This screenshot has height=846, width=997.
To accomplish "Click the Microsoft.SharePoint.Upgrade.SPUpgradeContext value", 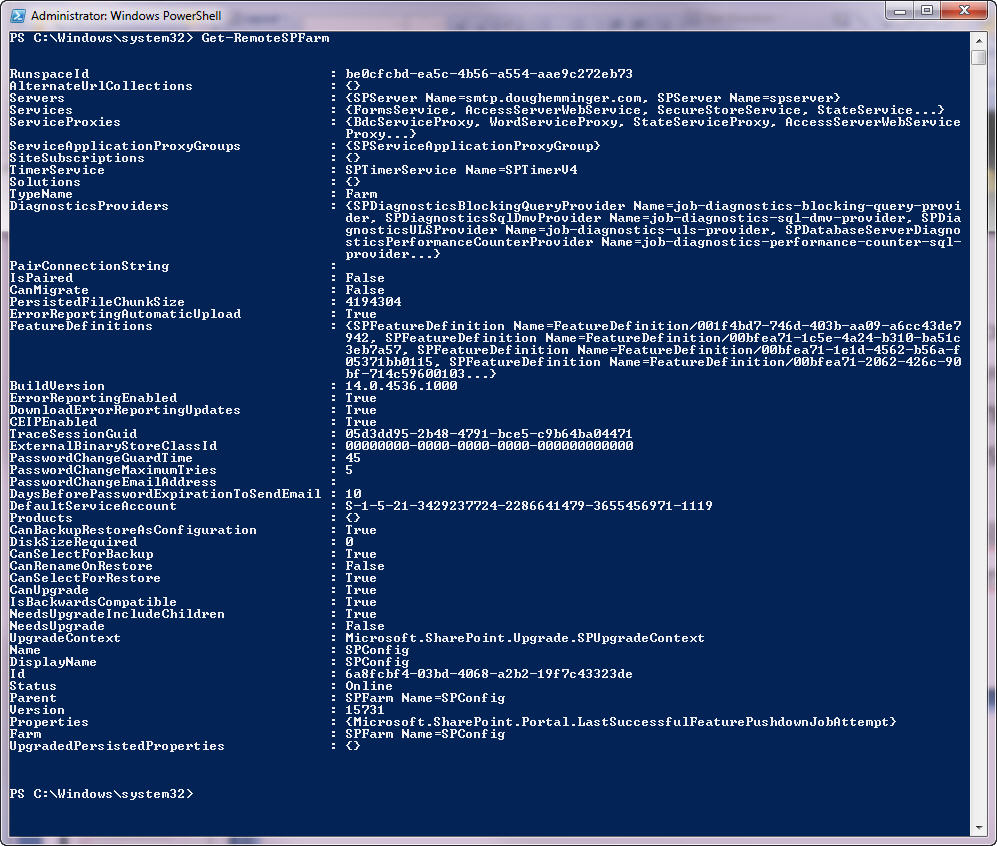I will coord(525,638).
